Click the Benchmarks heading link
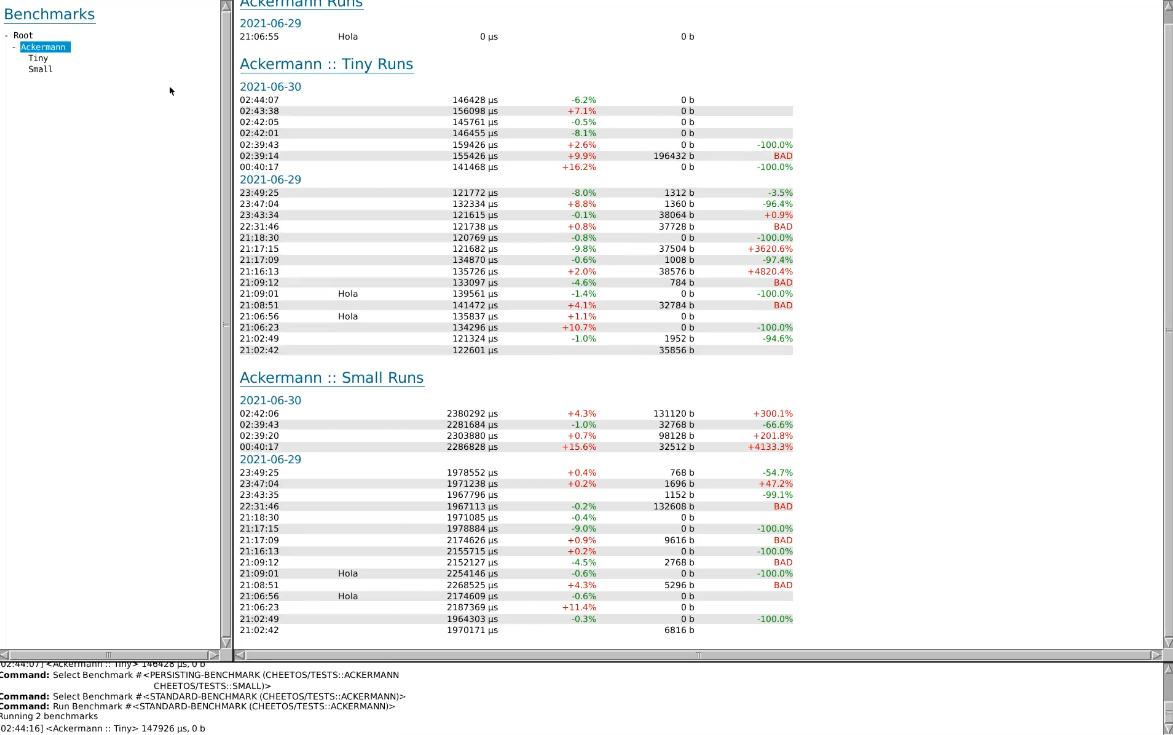 [50, 14]
